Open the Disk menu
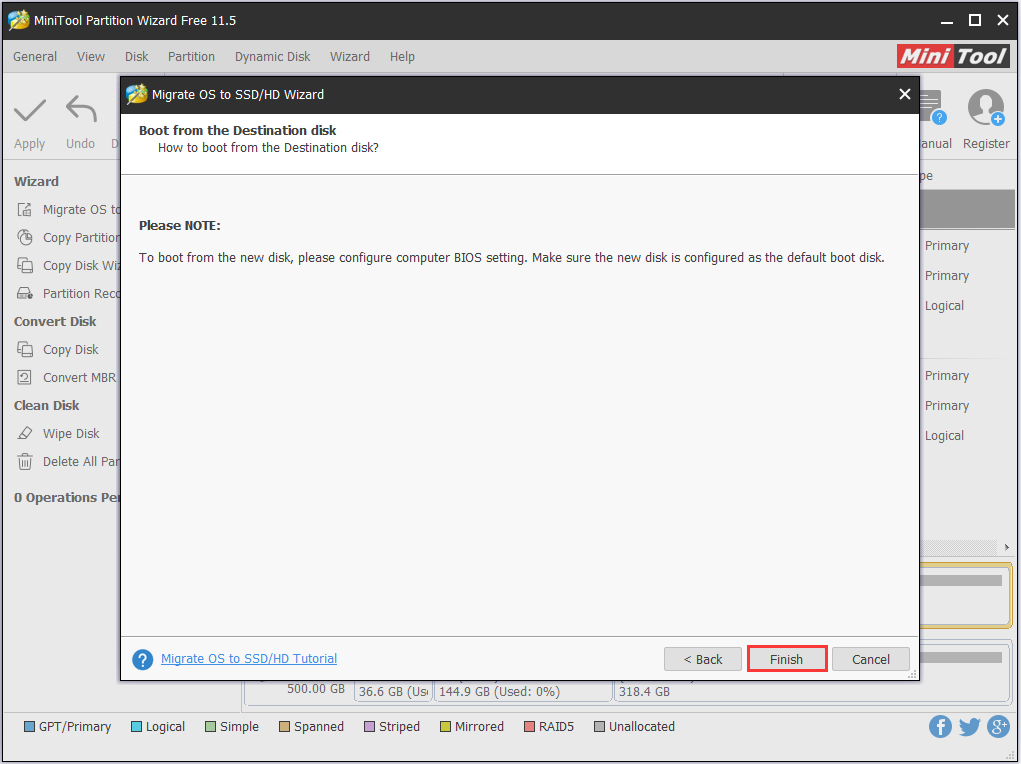Viewport: 1021px width, 764px height. pos(137,57)
